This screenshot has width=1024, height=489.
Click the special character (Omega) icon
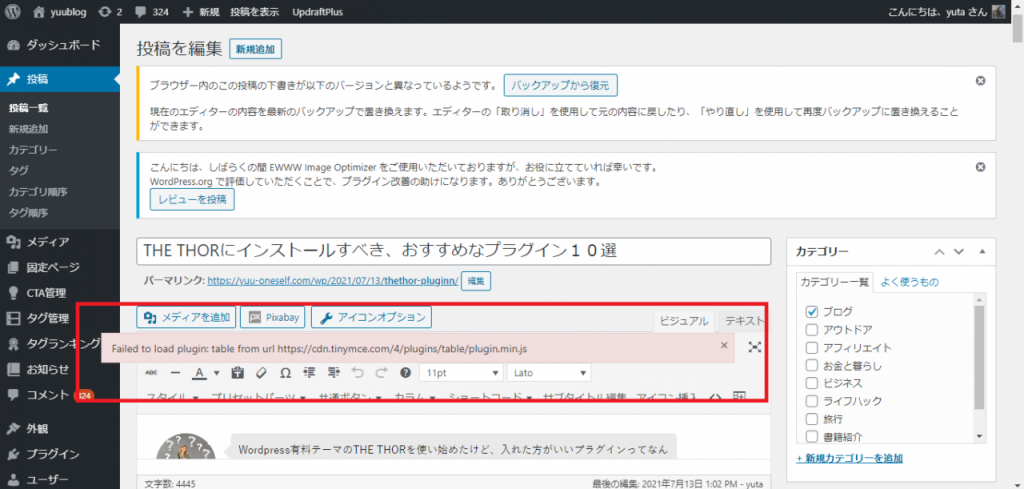[x=285, y=373]
